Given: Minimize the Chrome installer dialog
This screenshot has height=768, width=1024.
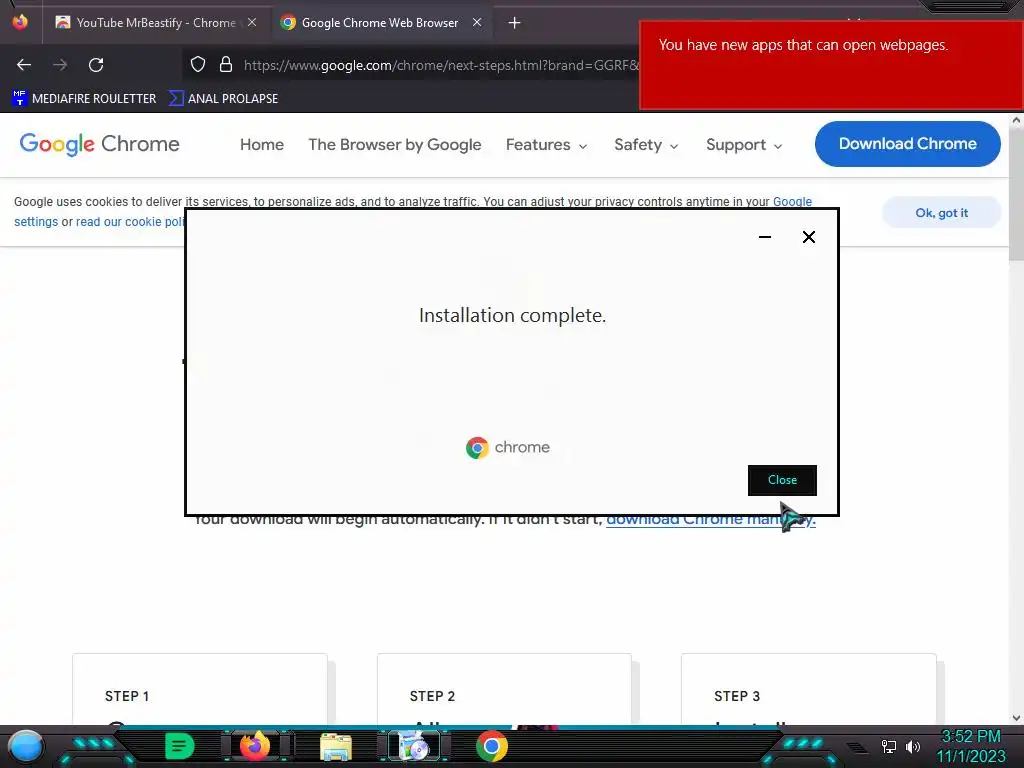Looking at the screenshot, I should coord(765,236).
